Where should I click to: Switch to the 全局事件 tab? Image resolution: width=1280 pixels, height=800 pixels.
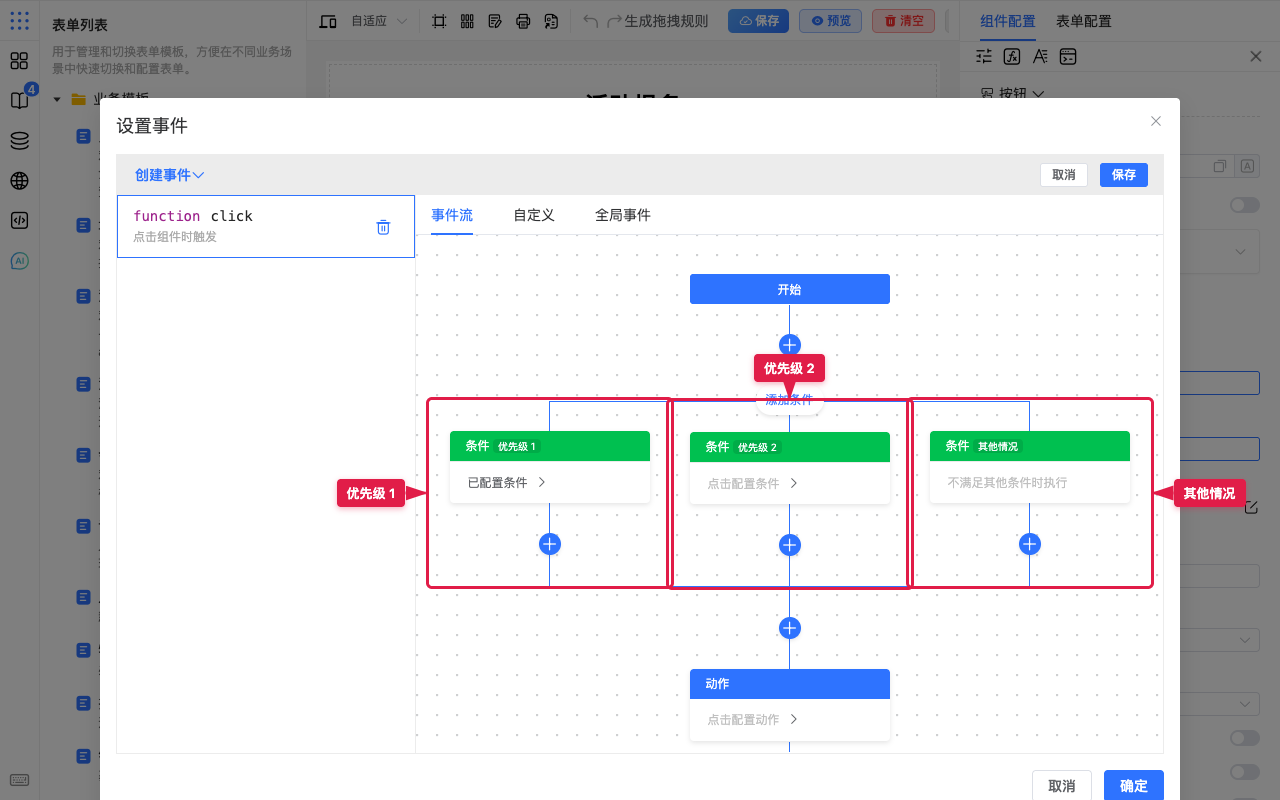(x=623, y=215)
